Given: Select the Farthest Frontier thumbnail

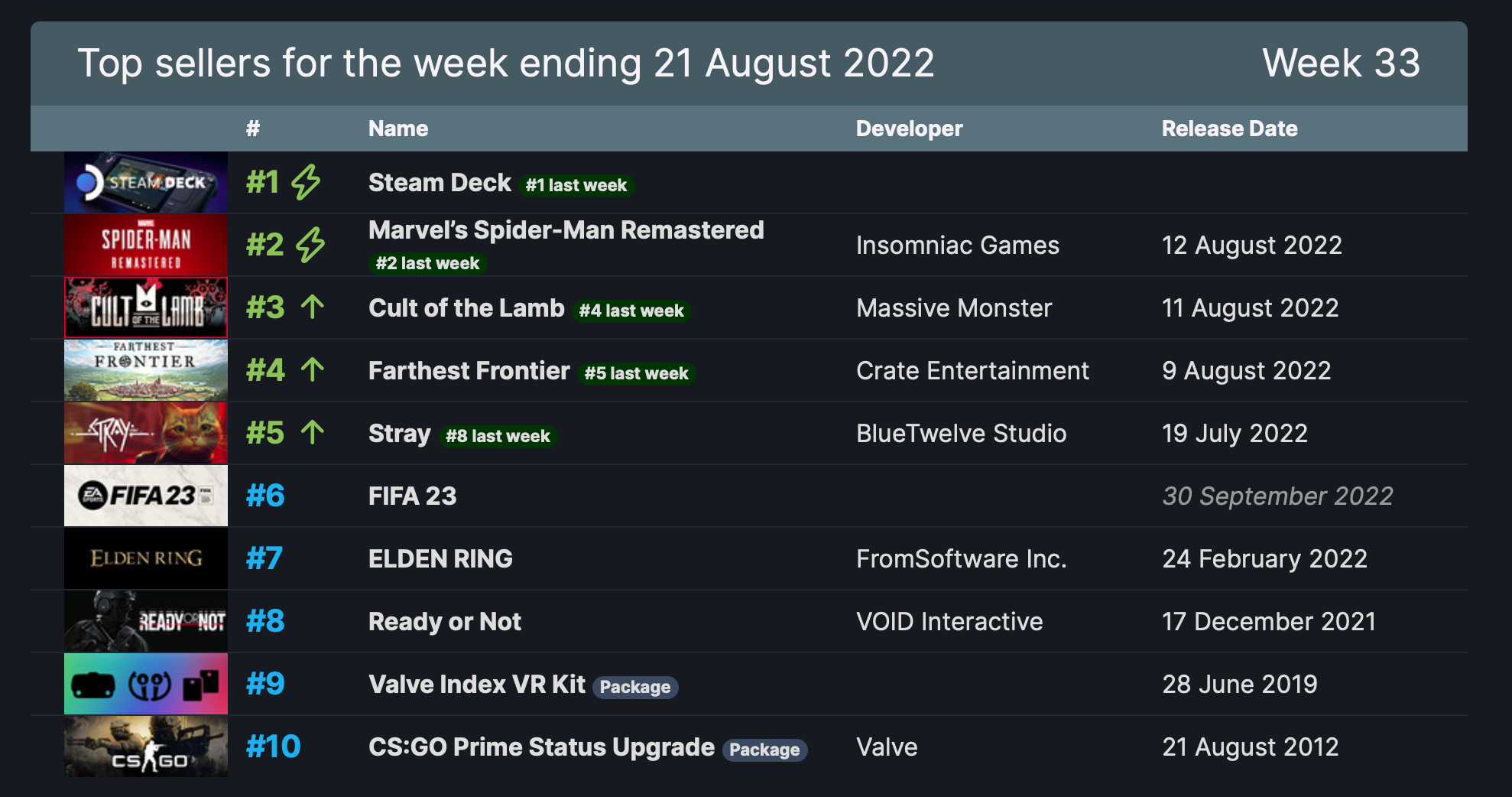Looking at the screenshot, I should (x=145, y=370).
